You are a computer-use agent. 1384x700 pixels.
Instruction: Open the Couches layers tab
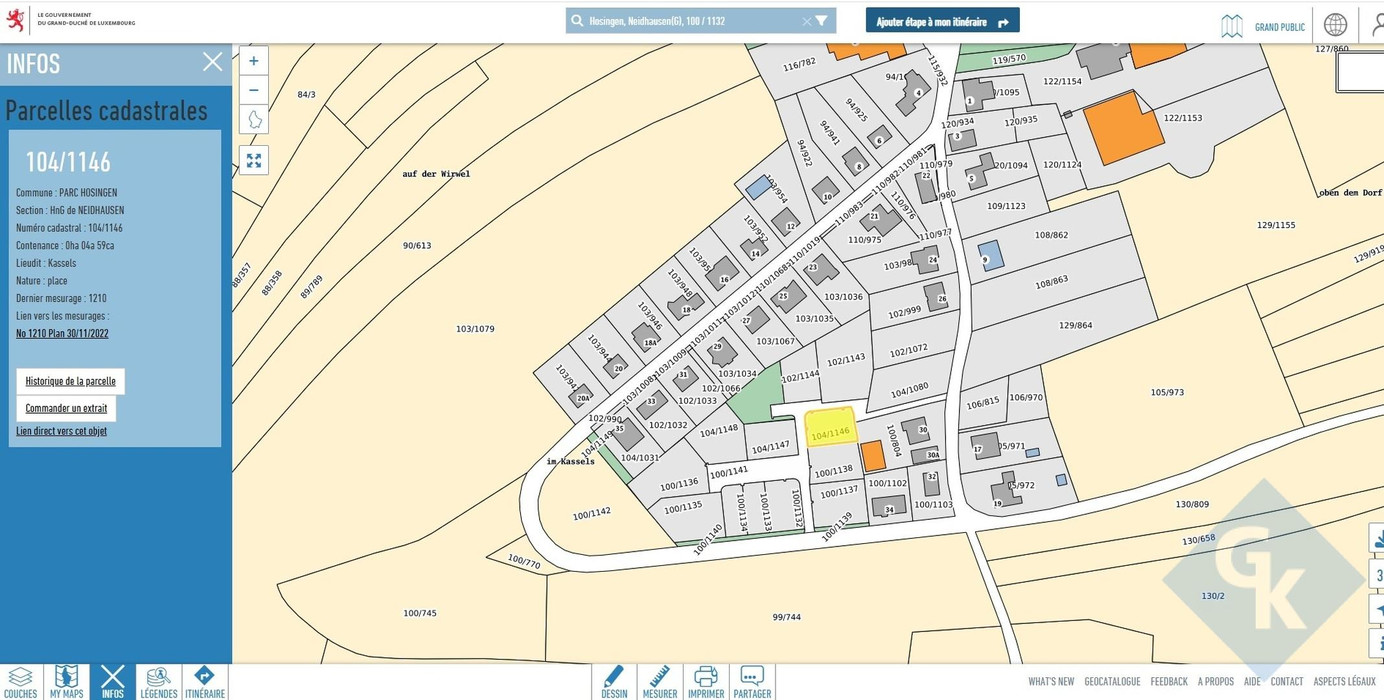click(21, 682)
